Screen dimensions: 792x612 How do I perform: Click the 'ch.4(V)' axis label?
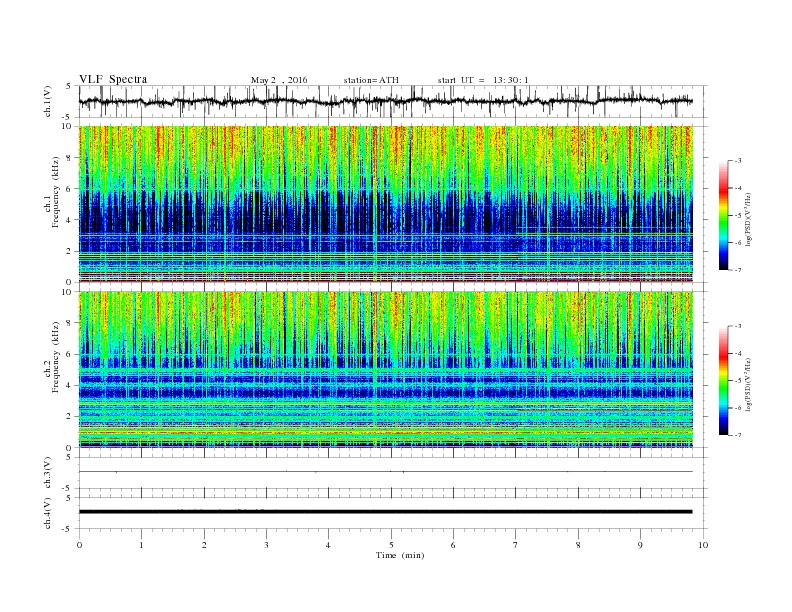pos(48,513)
